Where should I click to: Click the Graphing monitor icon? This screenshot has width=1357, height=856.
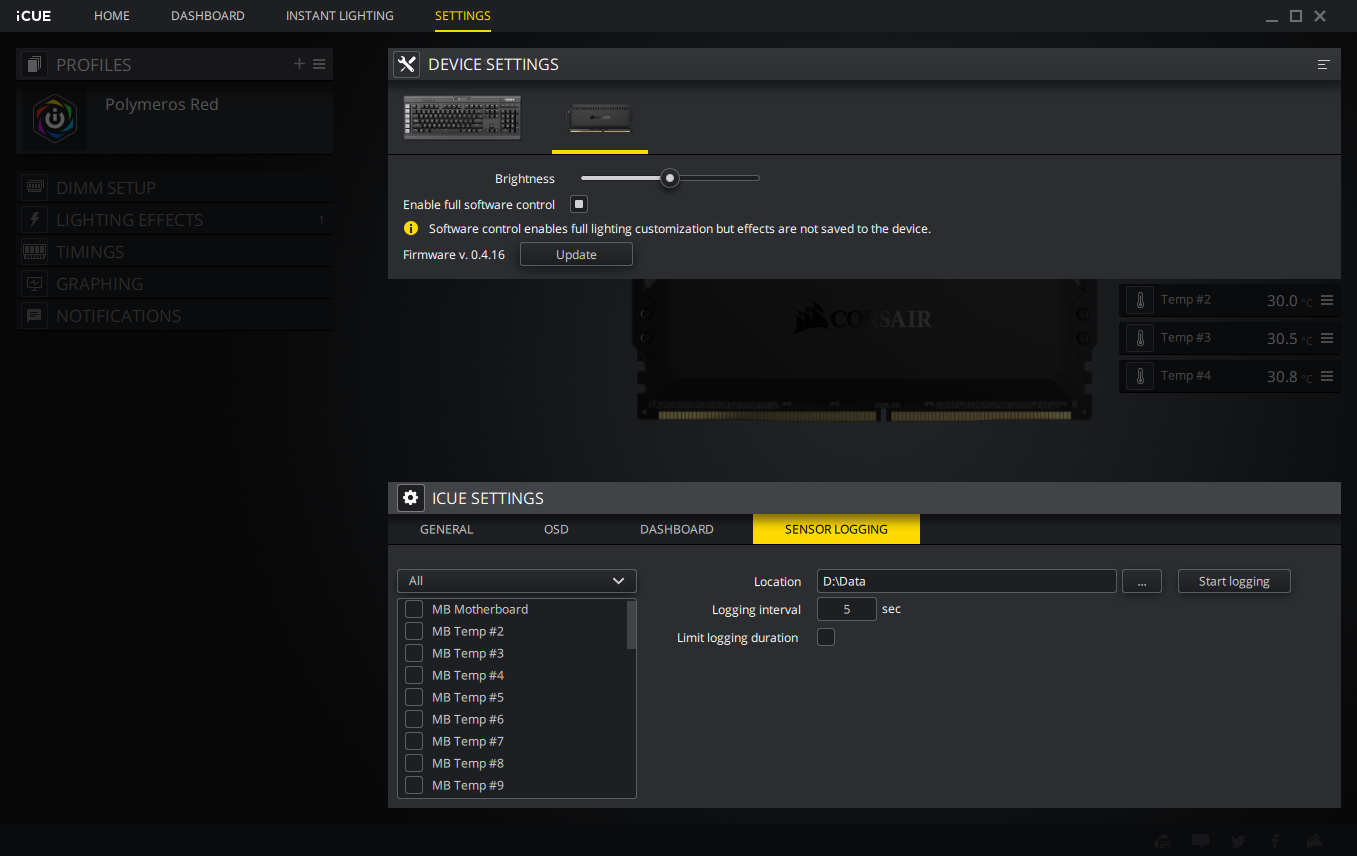(x=35, y=283)
